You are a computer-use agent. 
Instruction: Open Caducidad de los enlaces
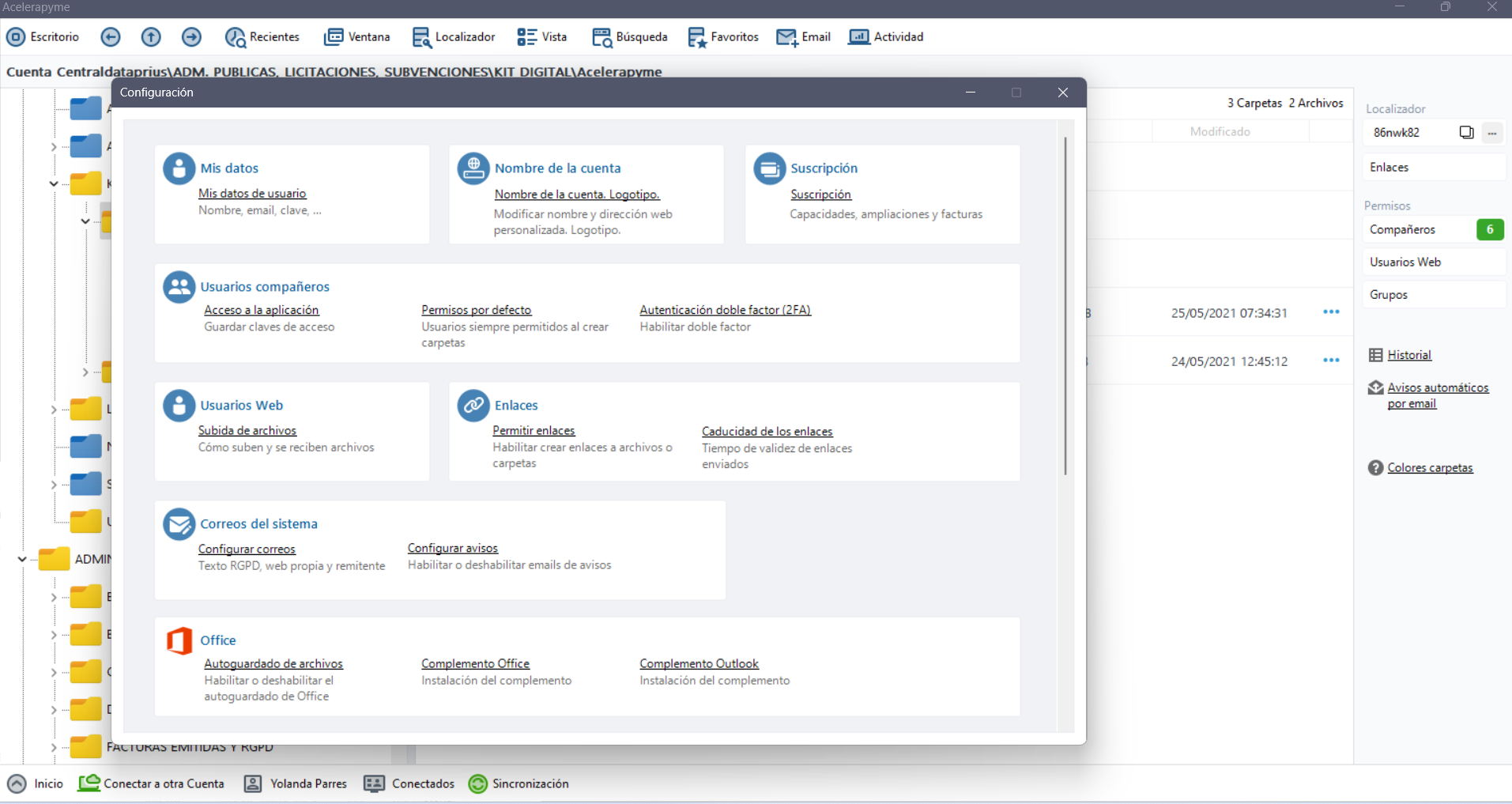pos(767,432)
